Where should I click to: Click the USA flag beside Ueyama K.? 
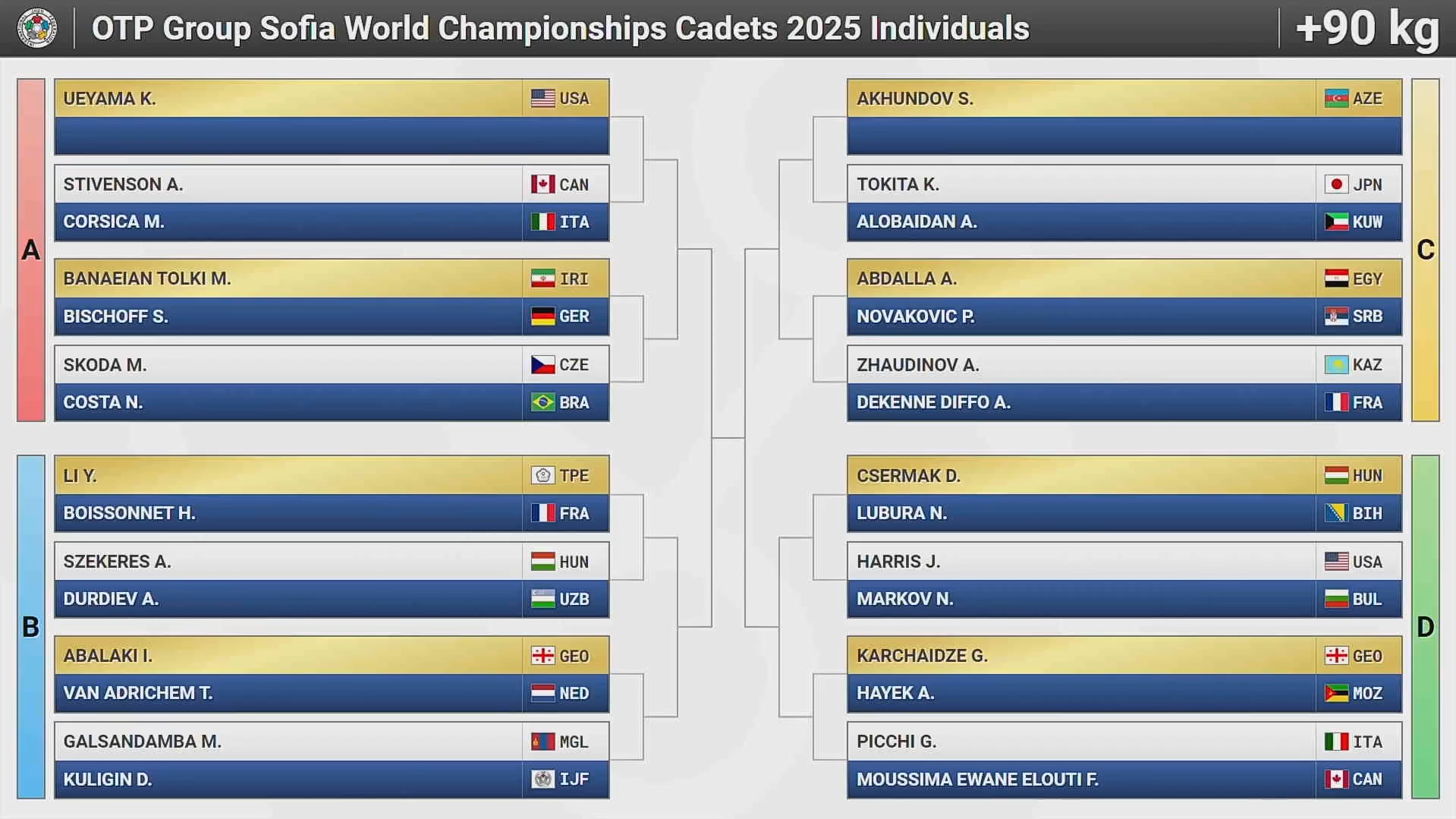542,99
